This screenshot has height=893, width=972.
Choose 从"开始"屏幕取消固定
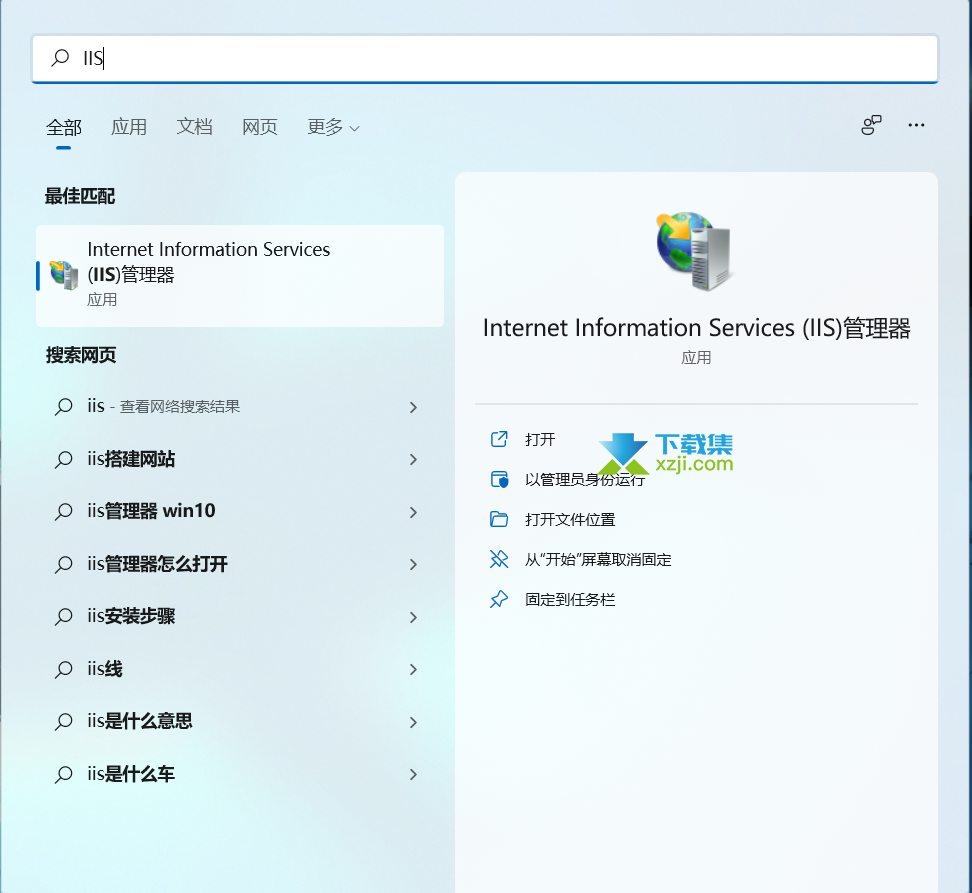[598, 560]
